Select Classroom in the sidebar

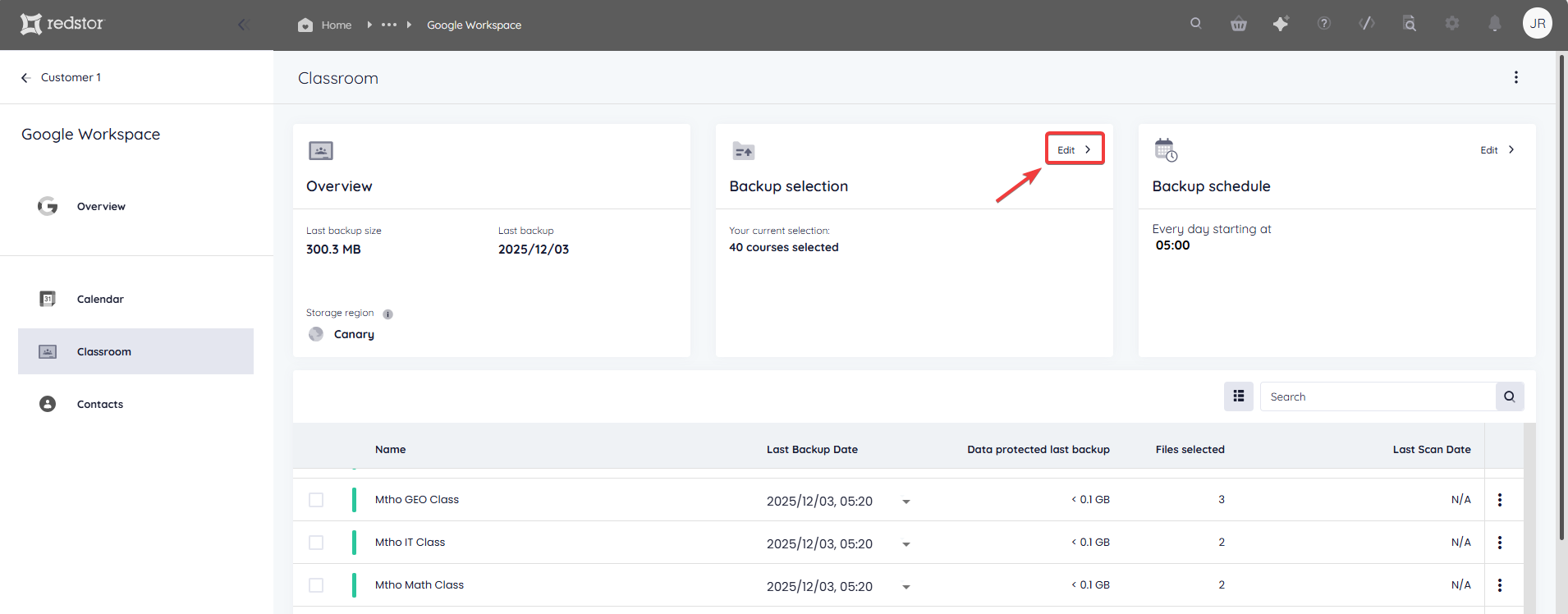click(135, 351)
